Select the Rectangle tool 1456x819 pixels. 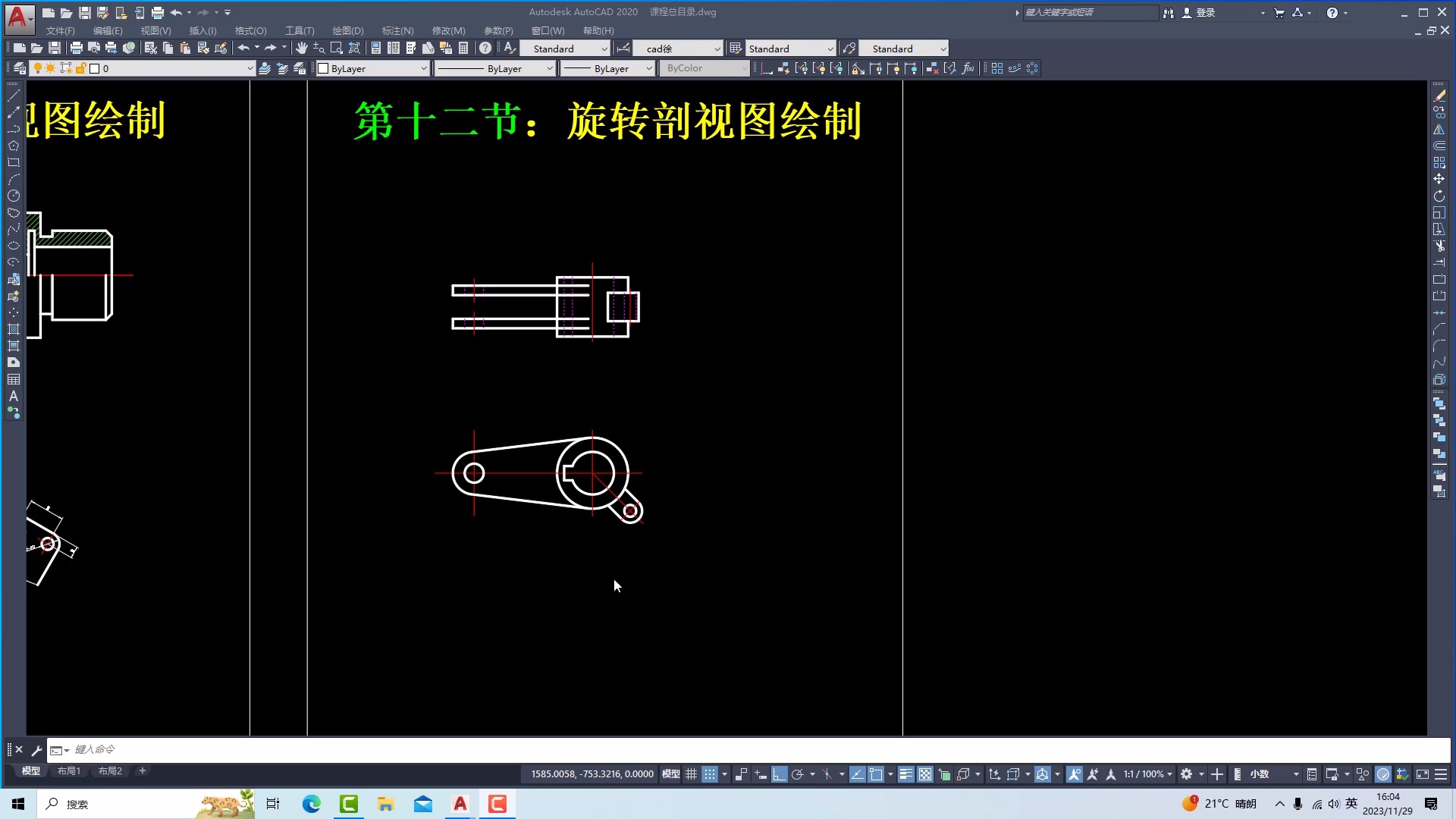(14, 163)
